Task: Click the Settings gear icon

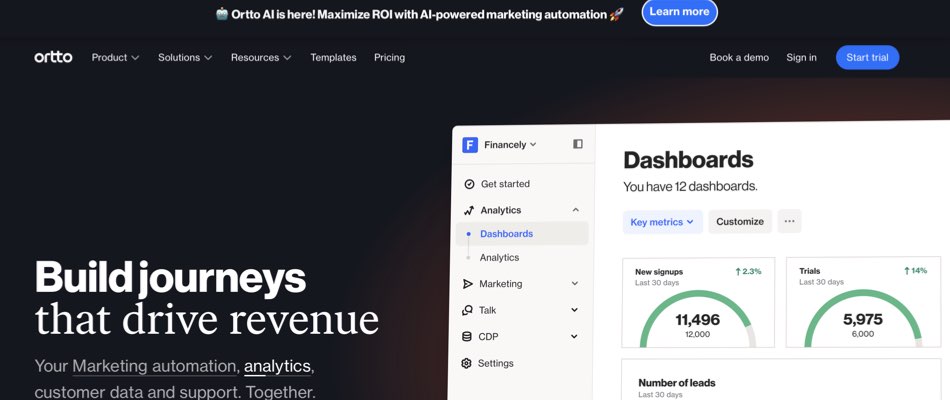Action: 467,363
